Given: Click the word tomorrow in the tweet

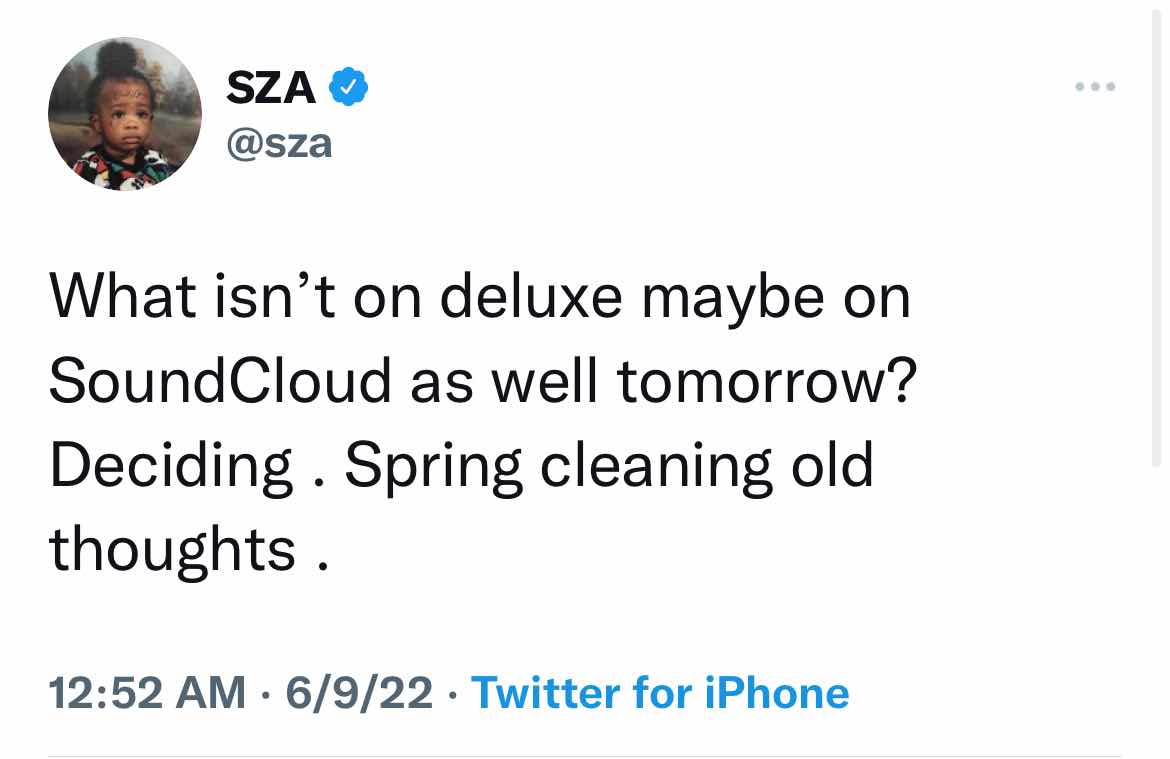Looking at the screenshot, I should [x=753, y=381].
